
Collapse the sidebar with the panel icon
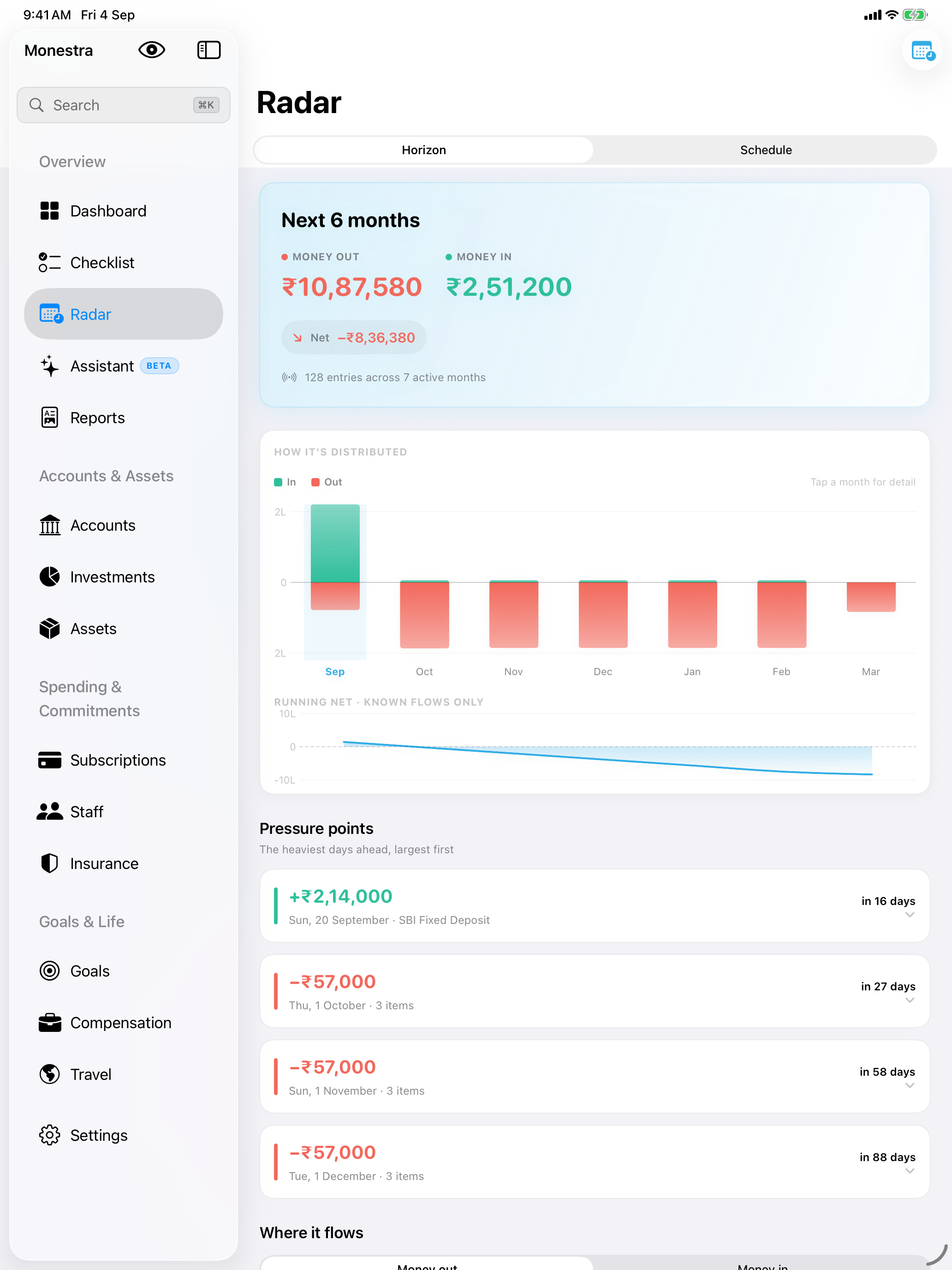click(x=209, y=50)
